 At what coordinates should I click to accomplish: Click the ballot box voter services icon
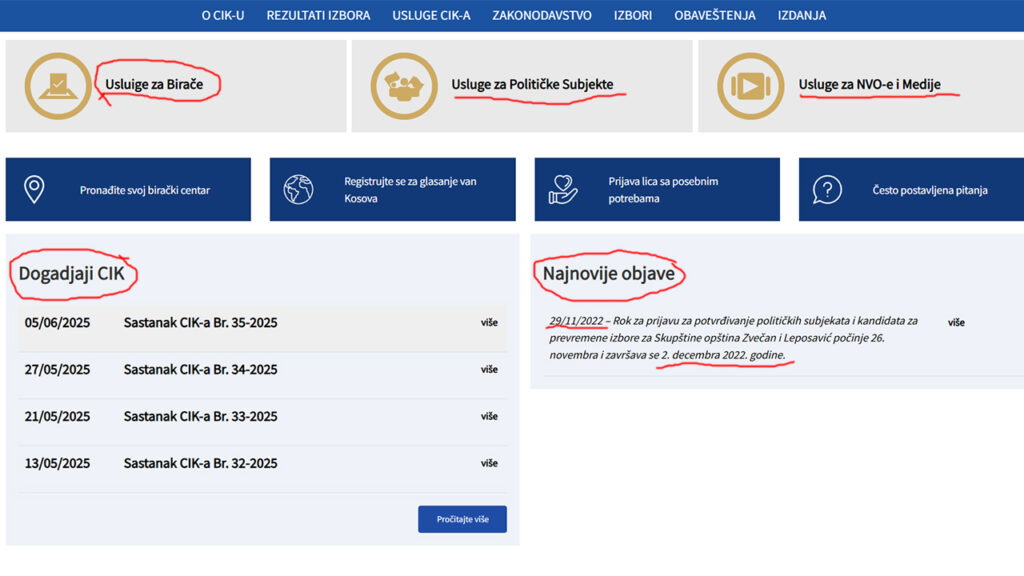(58, 86)
